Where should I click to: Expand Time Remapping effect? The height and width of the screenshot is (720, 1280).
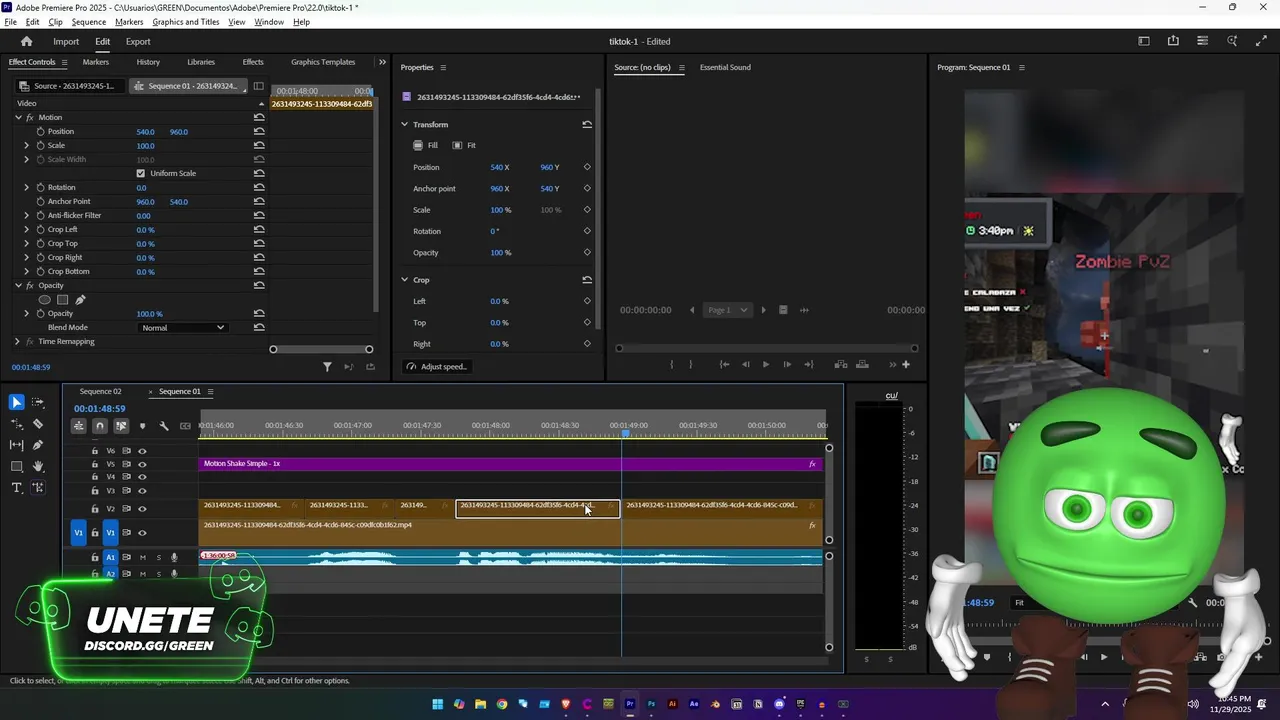tap(17, 341)
